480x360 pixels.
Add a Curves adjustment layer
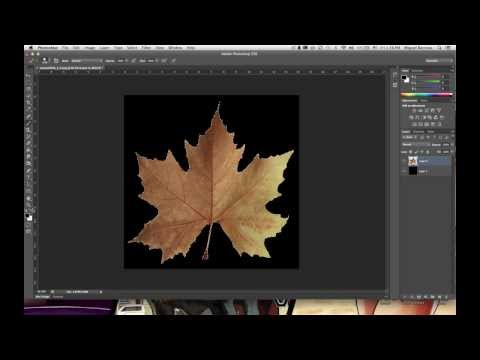(426, 111)
